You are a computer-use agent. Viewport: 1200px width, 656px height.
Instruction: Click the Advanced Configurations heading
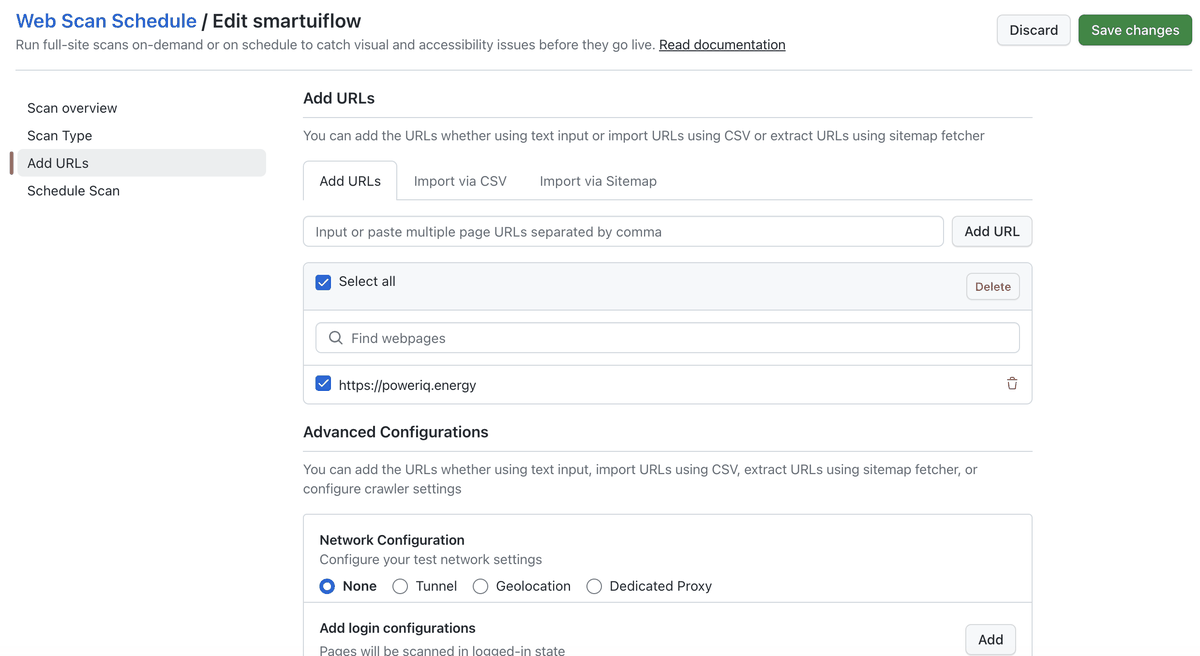[396, 432]
